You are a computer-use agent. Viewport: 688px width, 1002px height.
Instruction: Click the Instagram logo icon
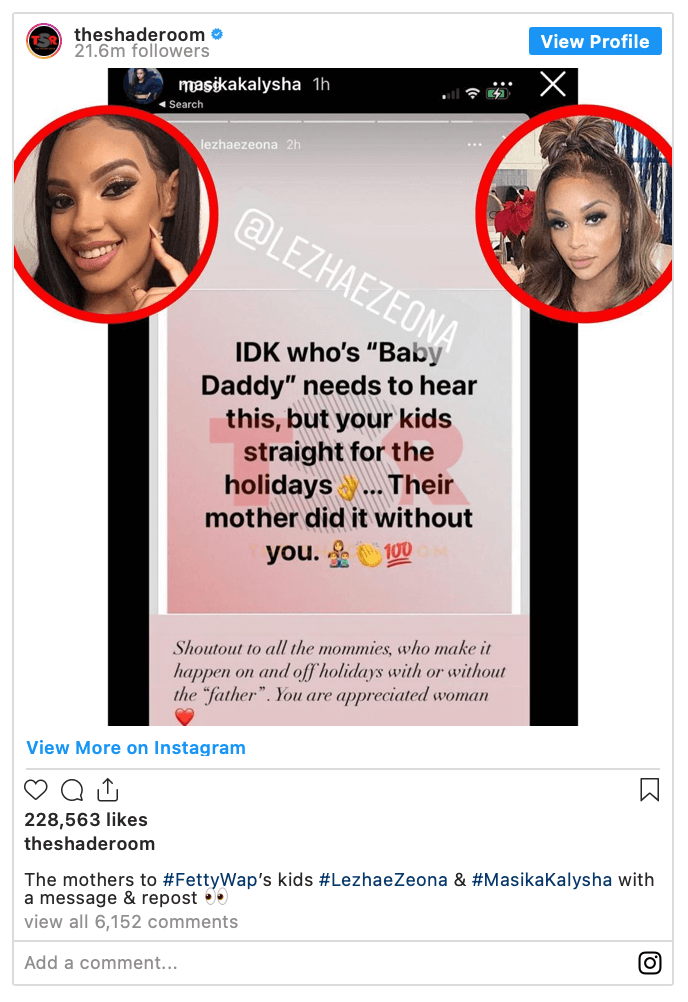[650, 962]
